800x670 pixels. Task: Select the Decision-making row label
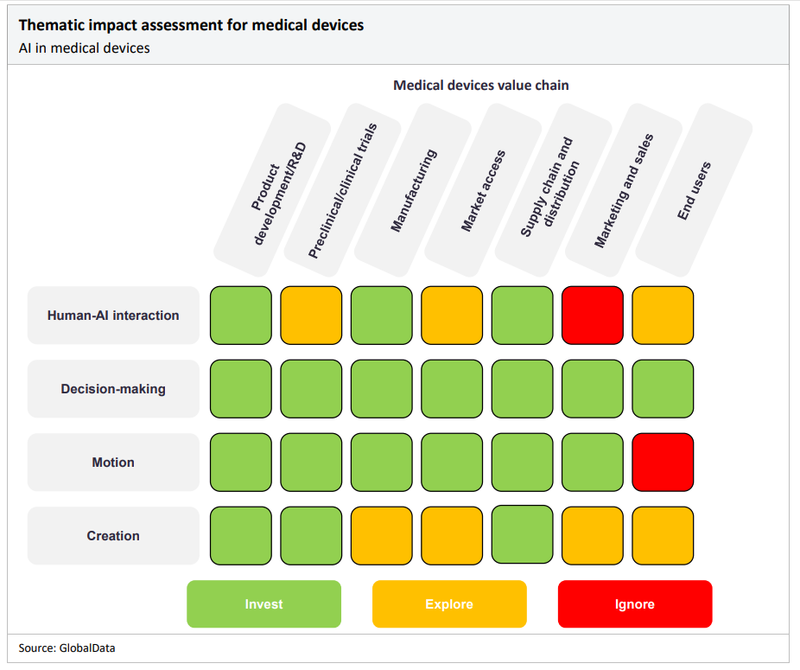pos(113,389)
